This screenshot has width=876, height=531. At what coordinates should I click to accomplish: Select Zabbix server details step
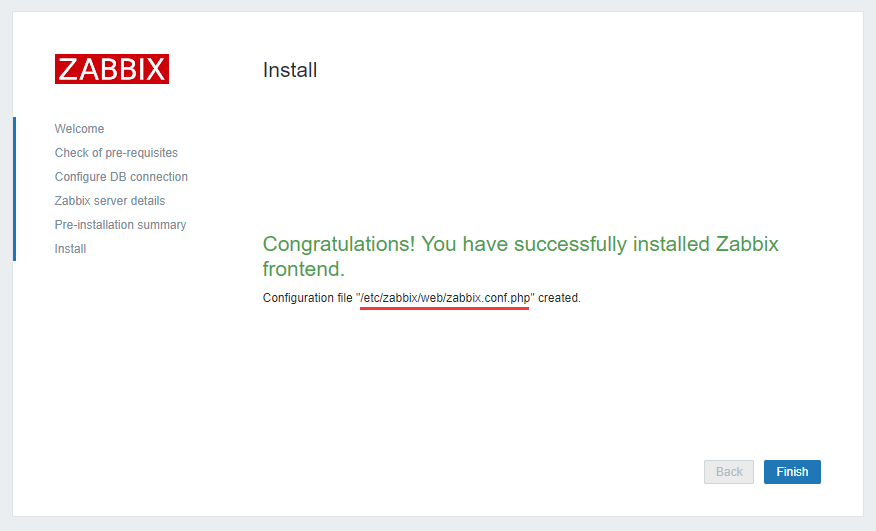click(110, 201)
